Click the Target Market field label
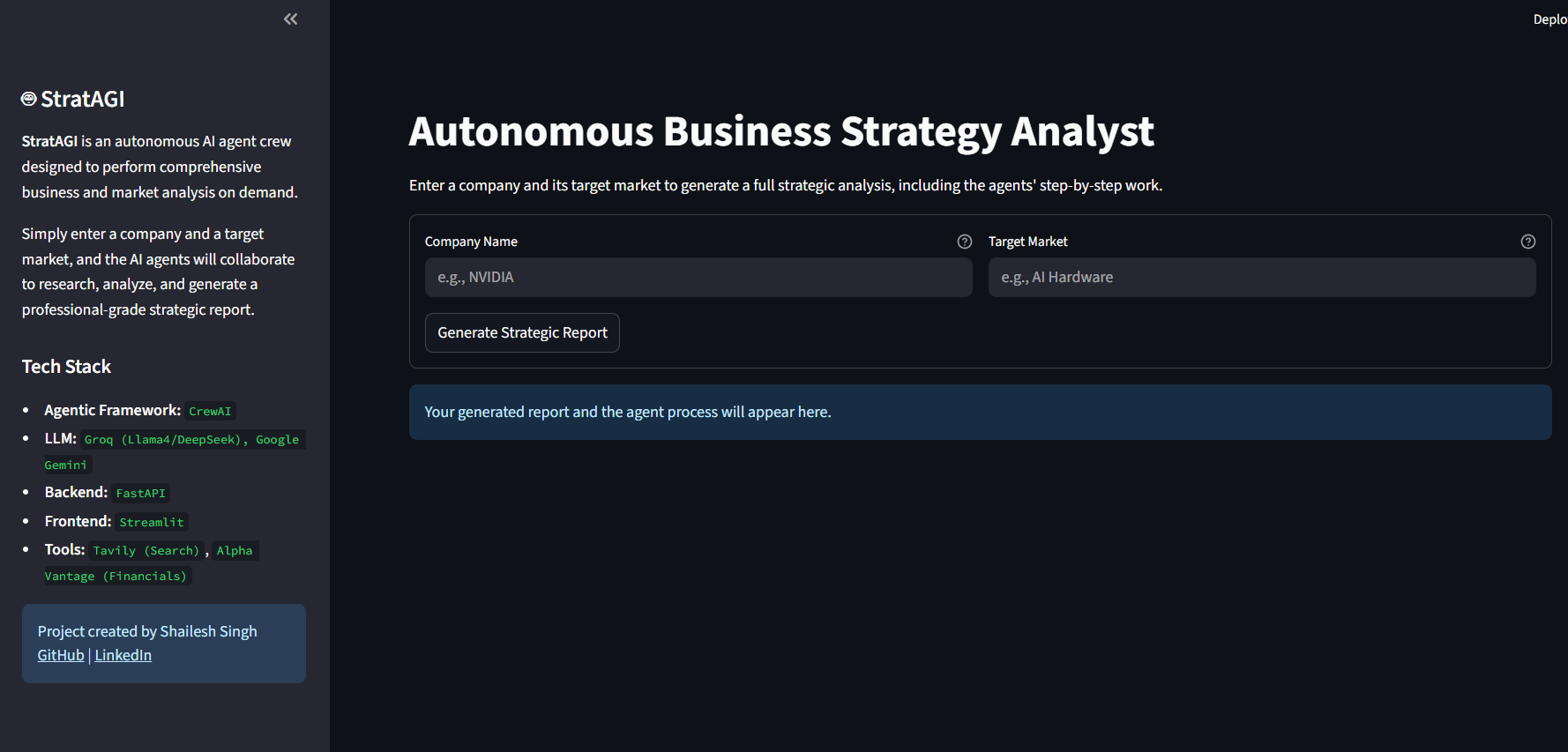The image size is (1568, 752). [1027, 242]
